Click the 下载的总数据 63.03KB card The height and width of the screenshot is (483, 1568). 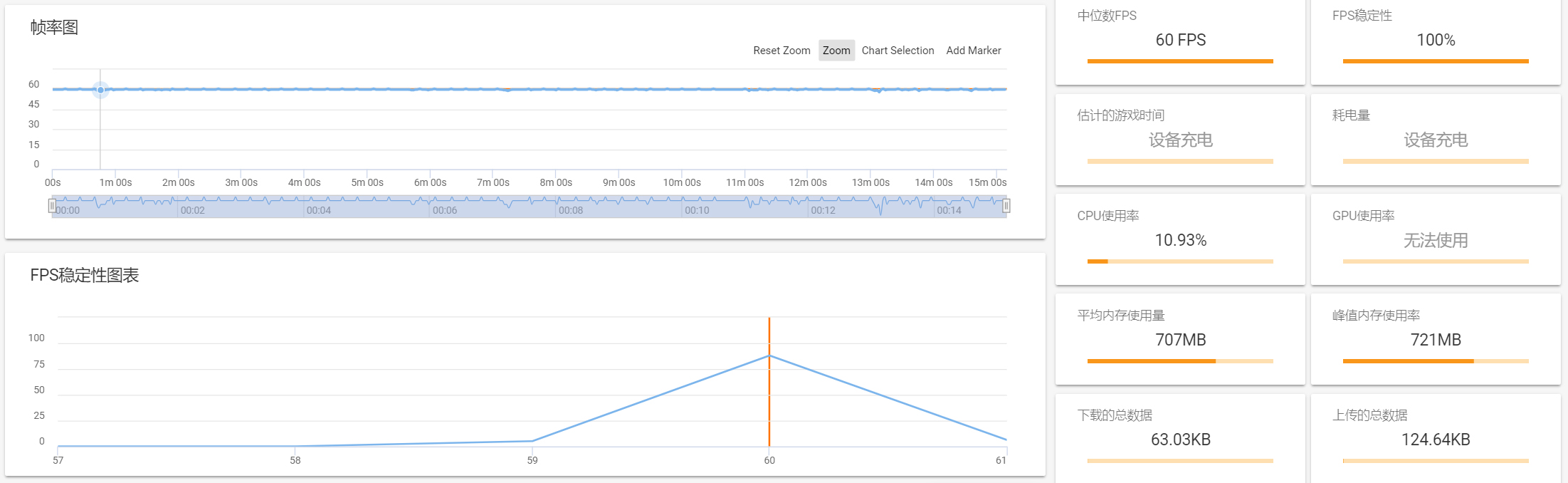[x=1180, y=439]
